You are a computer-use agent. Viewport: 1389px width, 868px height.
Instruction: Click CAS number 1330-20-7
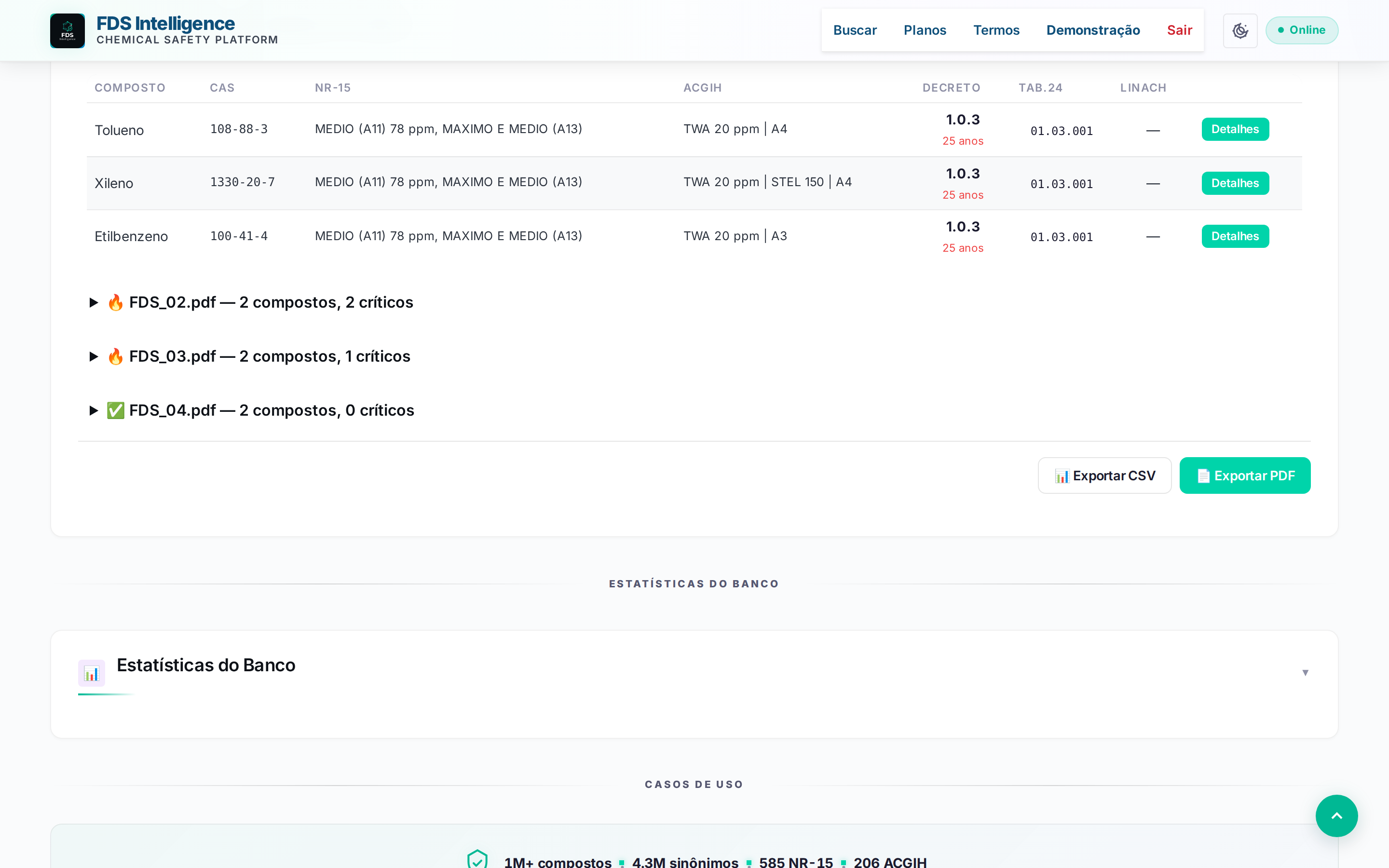pyautogui.click(x=242, y=182)
